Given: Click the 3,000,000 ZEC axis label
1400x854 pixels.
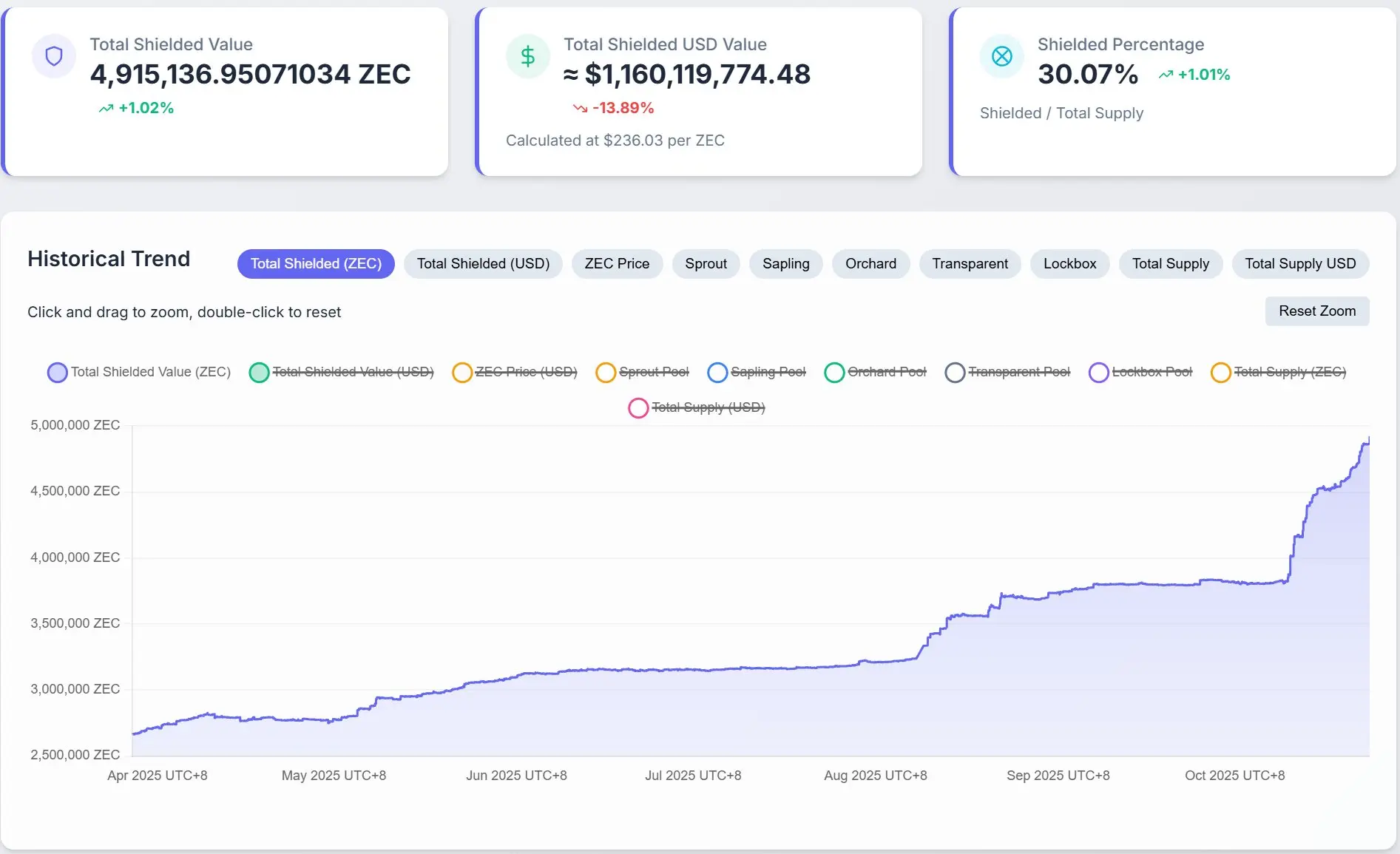Looking at the screenshot, I should point(75,689).
